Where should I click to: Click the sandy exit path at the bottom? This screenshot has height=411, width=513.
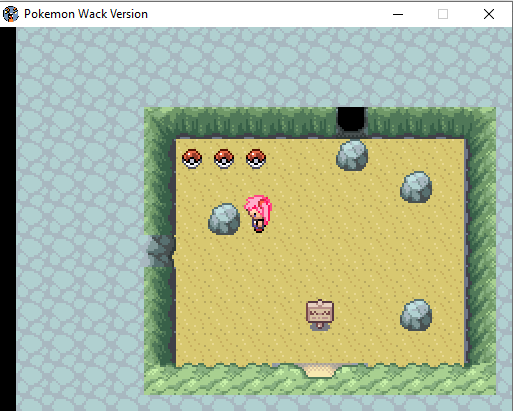point(320,371)
